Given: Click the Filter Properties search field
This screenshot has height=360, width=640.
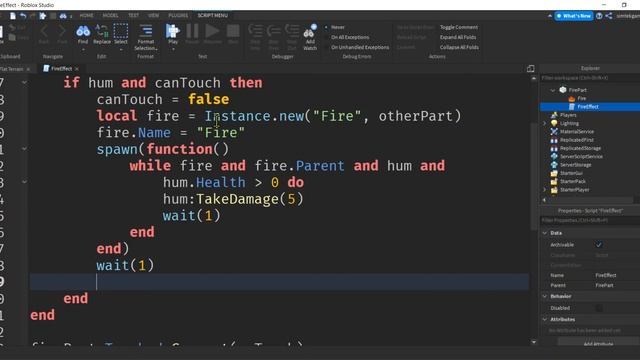Looking at the screenshot, I should coord(590,220).
